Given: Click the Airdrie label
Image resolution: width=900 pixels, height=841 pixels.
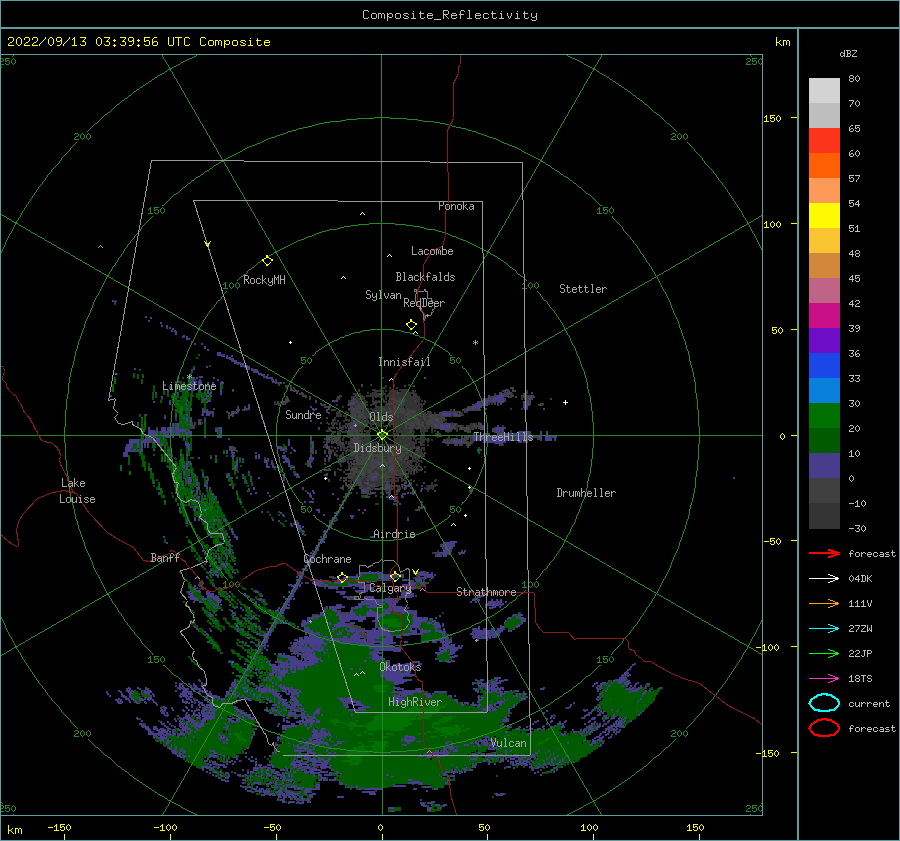Looking at the screenshot, I should pyautogui.click(x=394, y=534).
